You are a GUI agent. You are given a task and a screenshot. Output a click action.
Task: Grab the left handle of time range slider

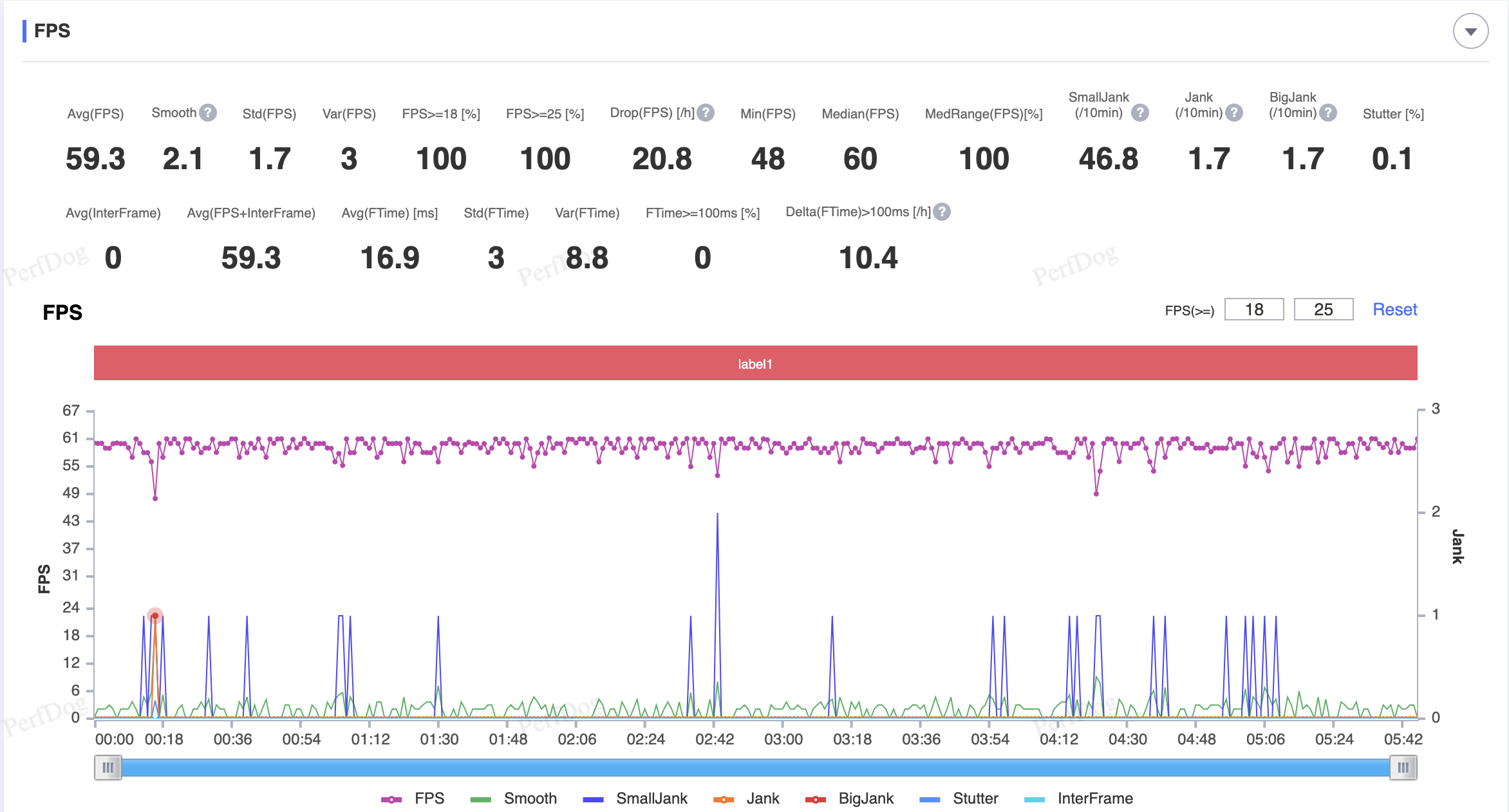click(x=108, y=767)
